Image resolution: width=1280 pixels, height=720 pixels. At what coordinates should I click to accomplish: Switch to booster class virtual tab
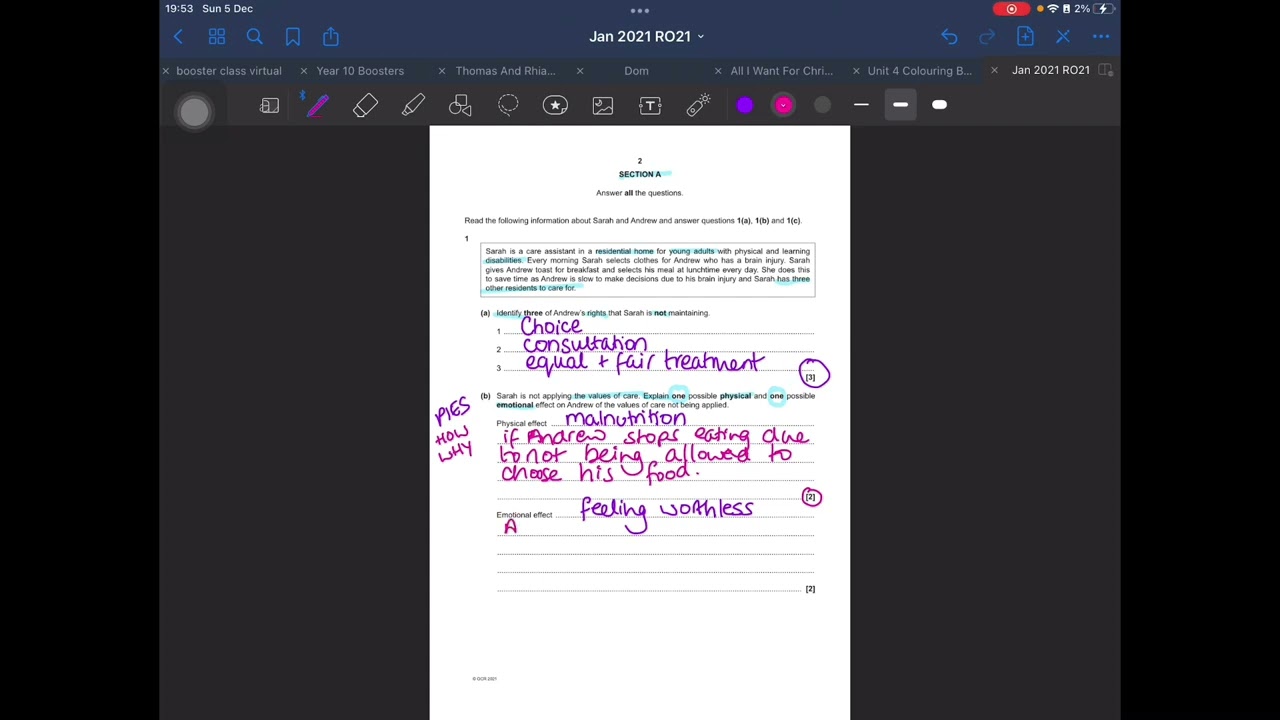[229, 71]
